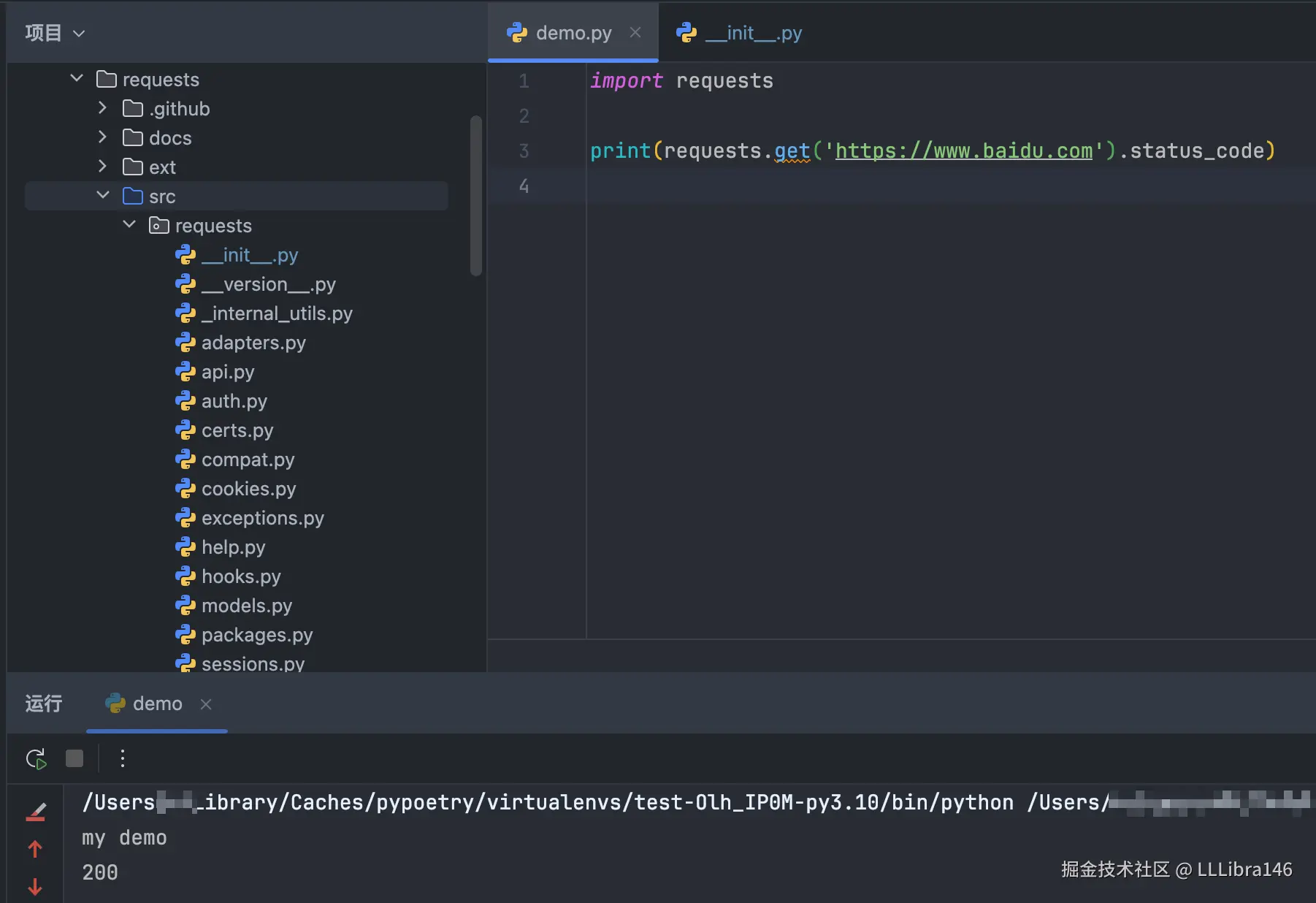Clear the run console output
Viewport: 1316px width, 903px height.
(36, 812)
